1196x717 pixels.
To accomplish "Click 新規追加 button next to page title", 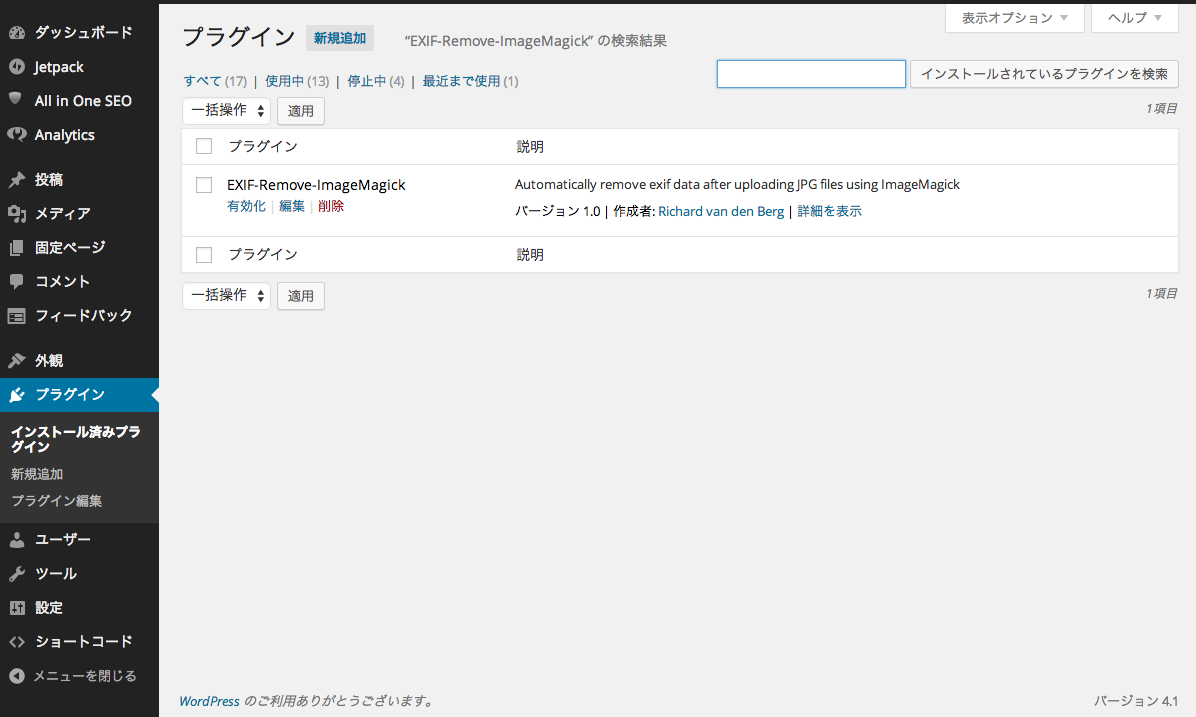I will (x=339, y=38).
